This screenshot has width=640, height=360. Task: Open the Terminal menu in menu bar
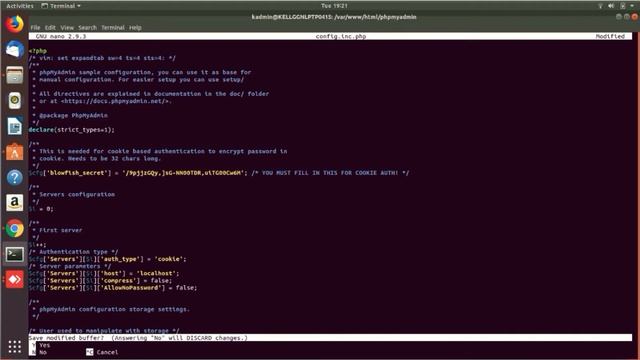113,27
